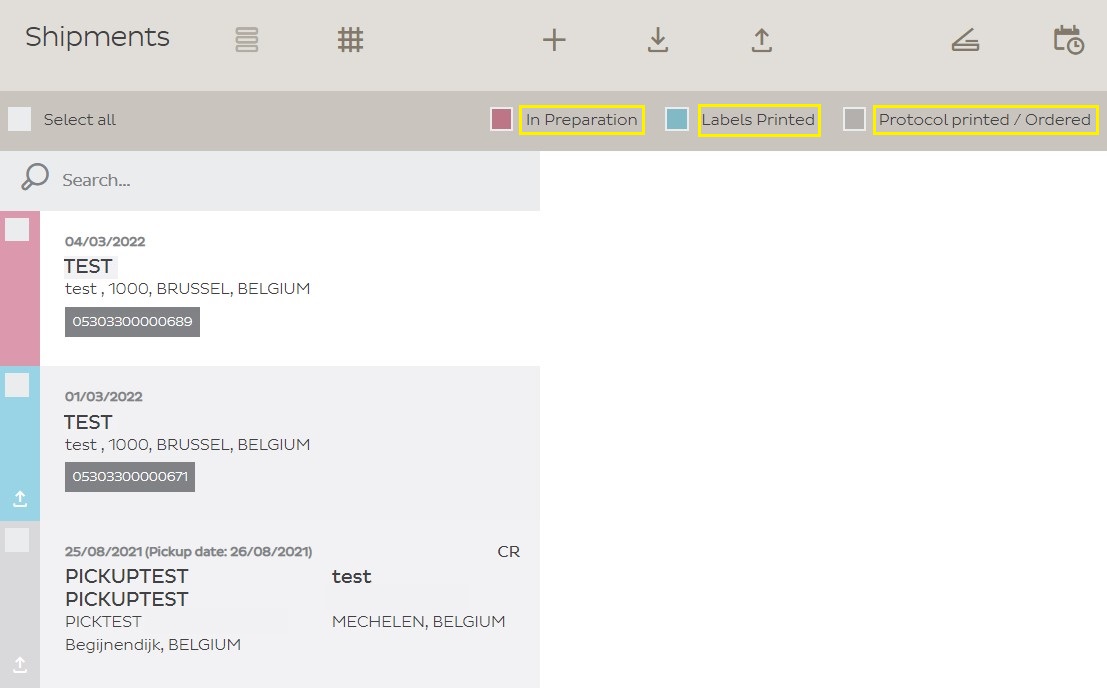Click the search magnifier icon

35,178
